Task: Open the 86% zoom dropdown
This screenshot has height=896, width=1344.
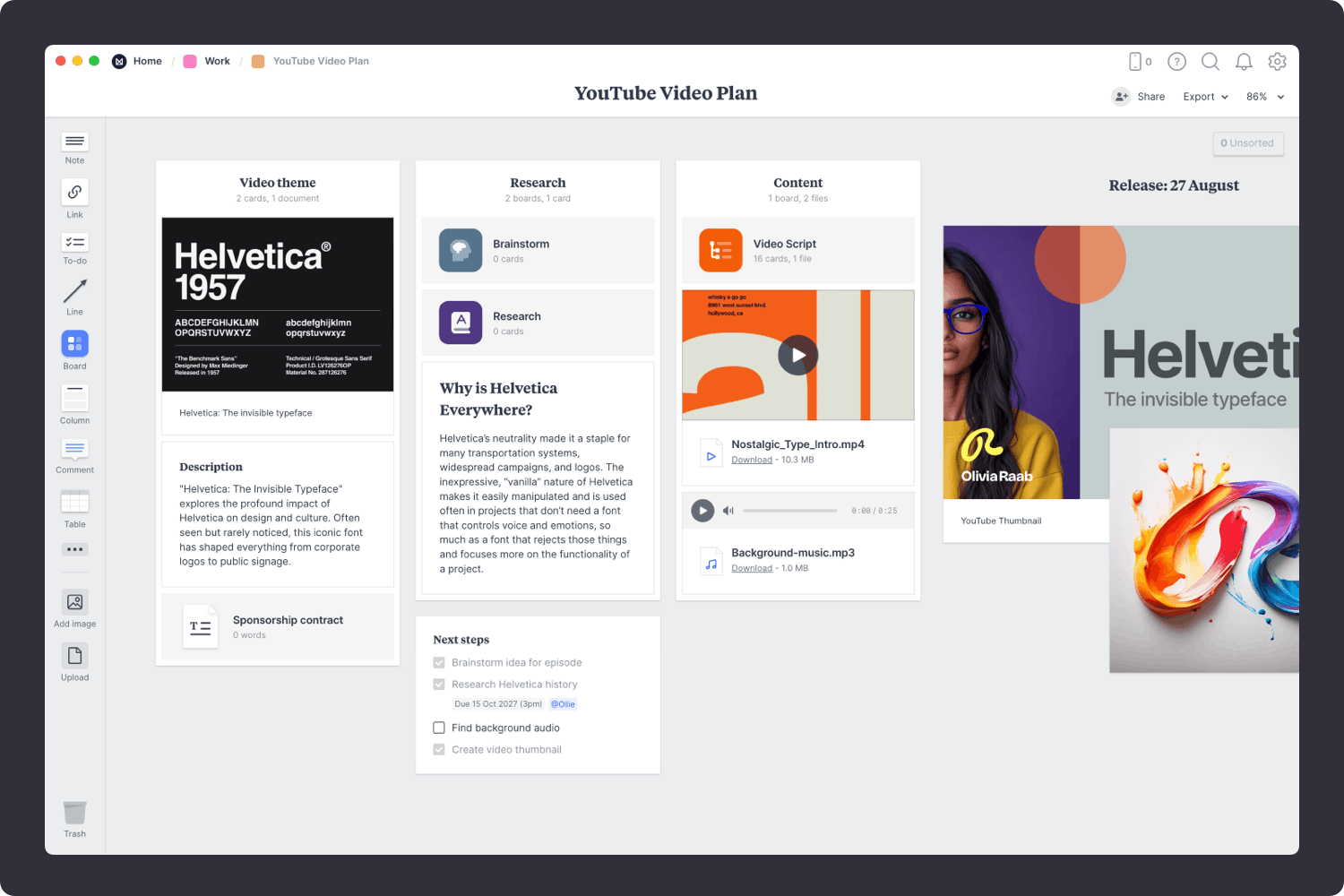Action: click(1263, 96)
